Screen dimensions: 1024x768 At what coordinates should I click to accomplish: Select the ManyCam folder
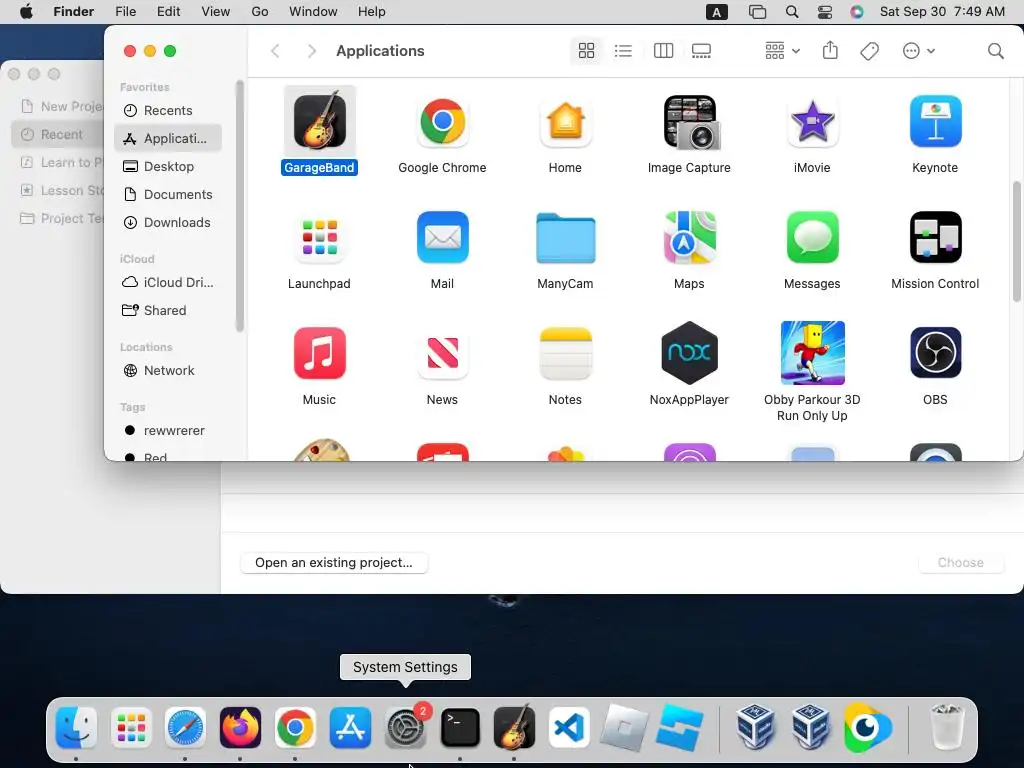565,238
